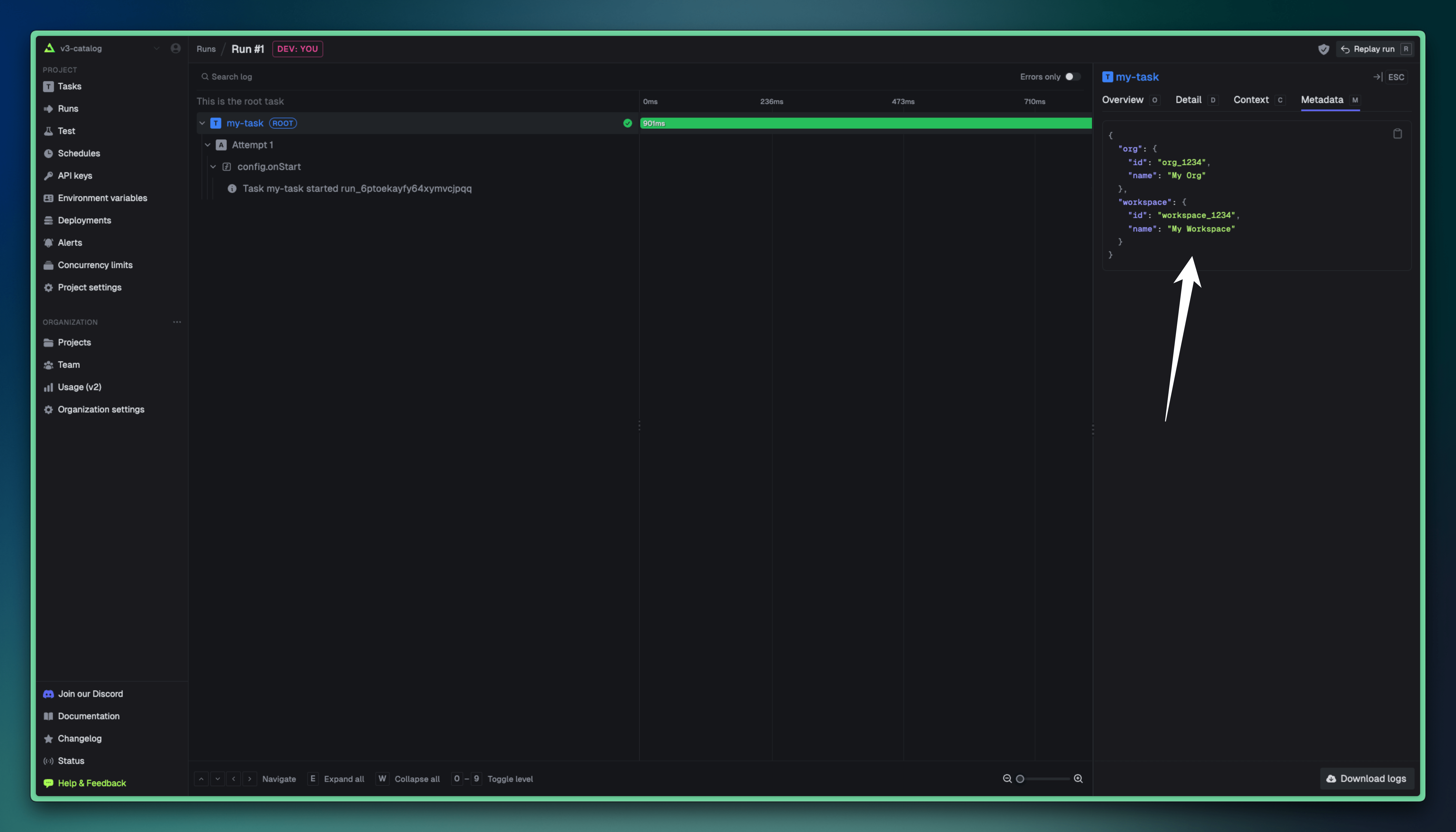Click Expand all shortcut
Image resolution: width=1456 pixels, height=832 pixels.
tap(336, 779)
